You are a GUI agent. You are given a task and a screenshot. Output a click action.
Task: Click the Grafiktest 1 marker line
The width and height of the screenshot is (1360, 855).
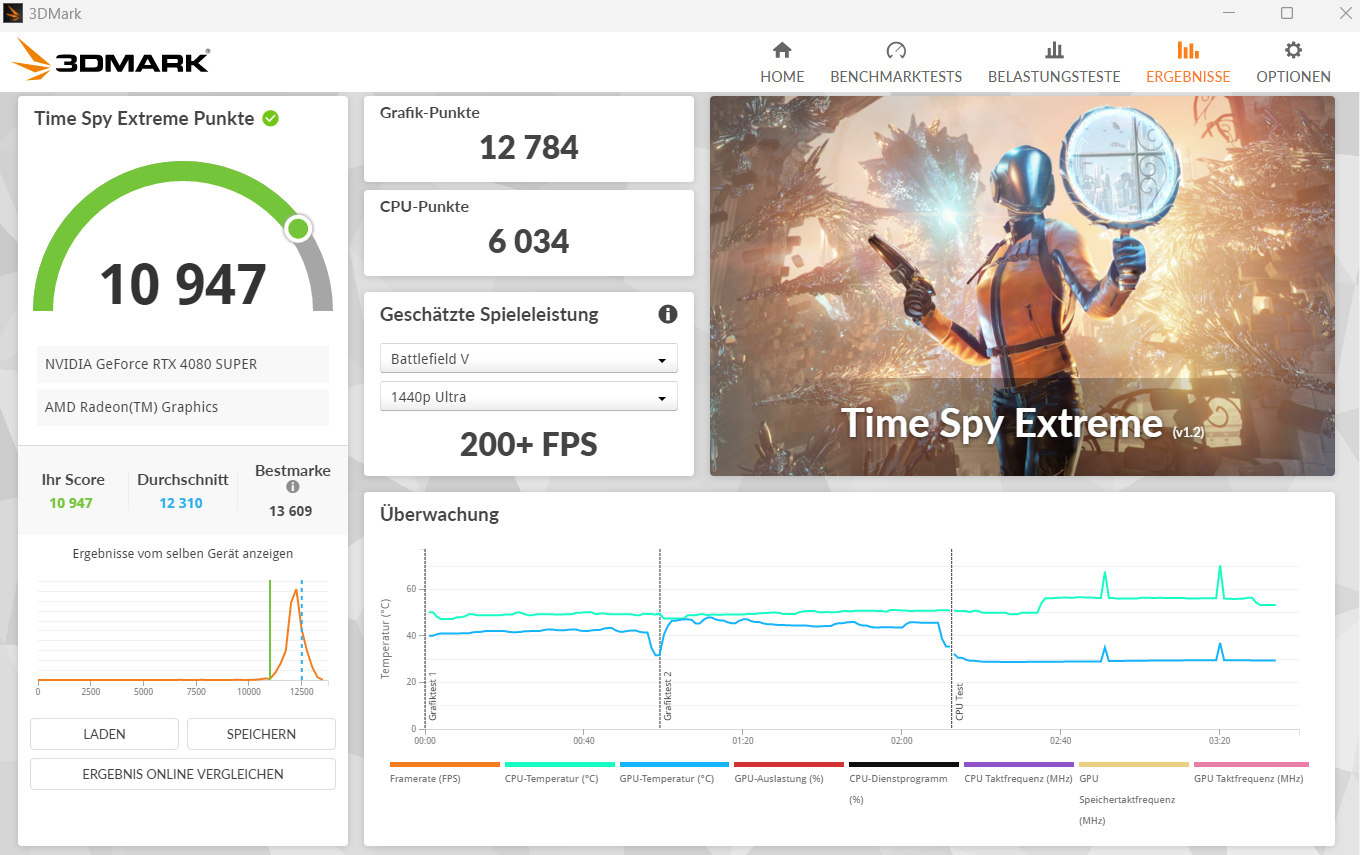pyautogui.click(x=426, y=638)
